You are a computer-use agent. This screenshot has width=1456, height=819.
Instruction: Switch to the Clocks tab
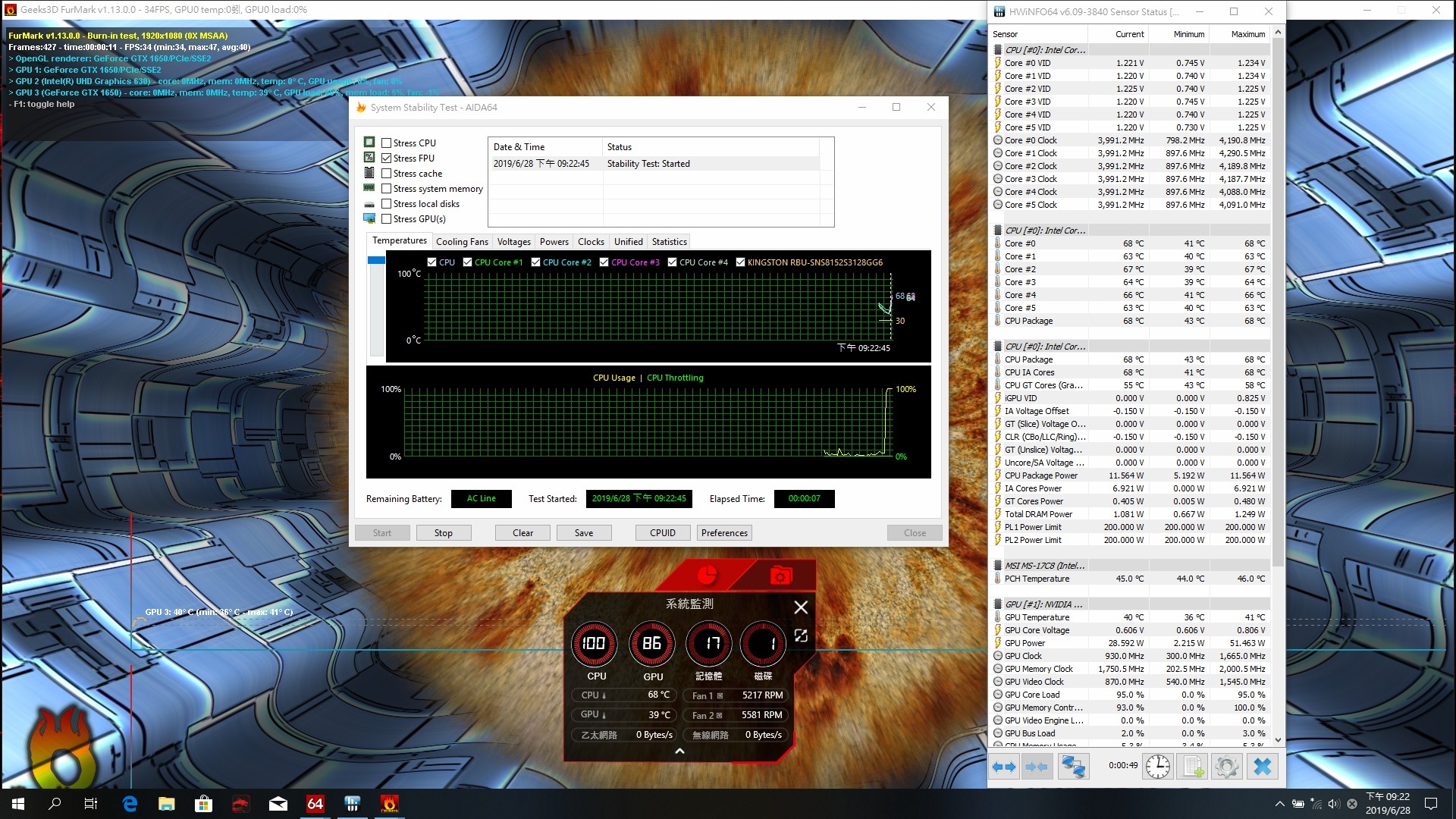tap(591, 242)
